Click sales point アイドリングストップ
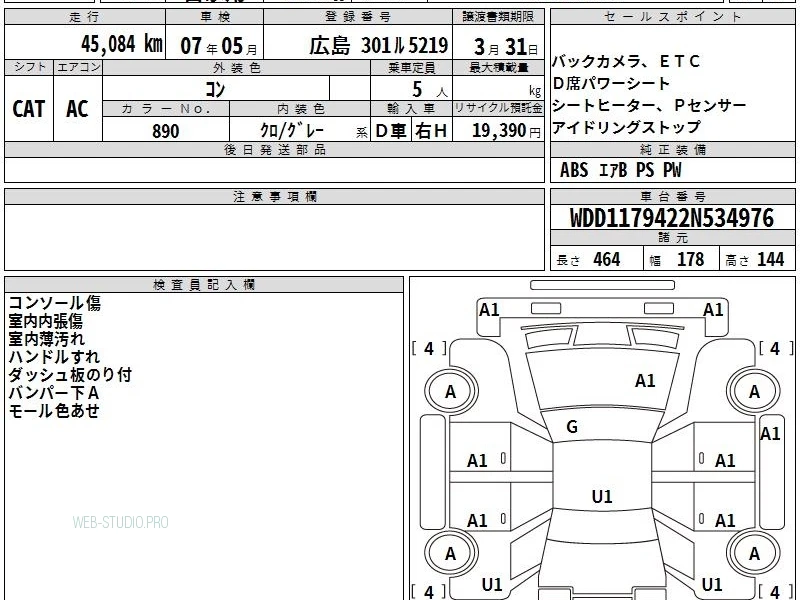The image size is (800, 600). click(626, 127)
